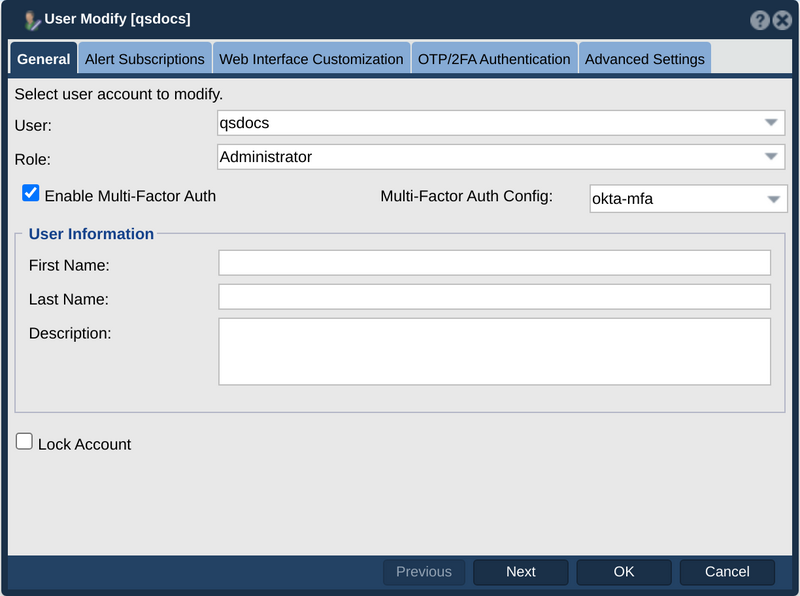Viewport: 800px width, 596px height.
Task: Click the 'User:' label
Action: [33, 126]
